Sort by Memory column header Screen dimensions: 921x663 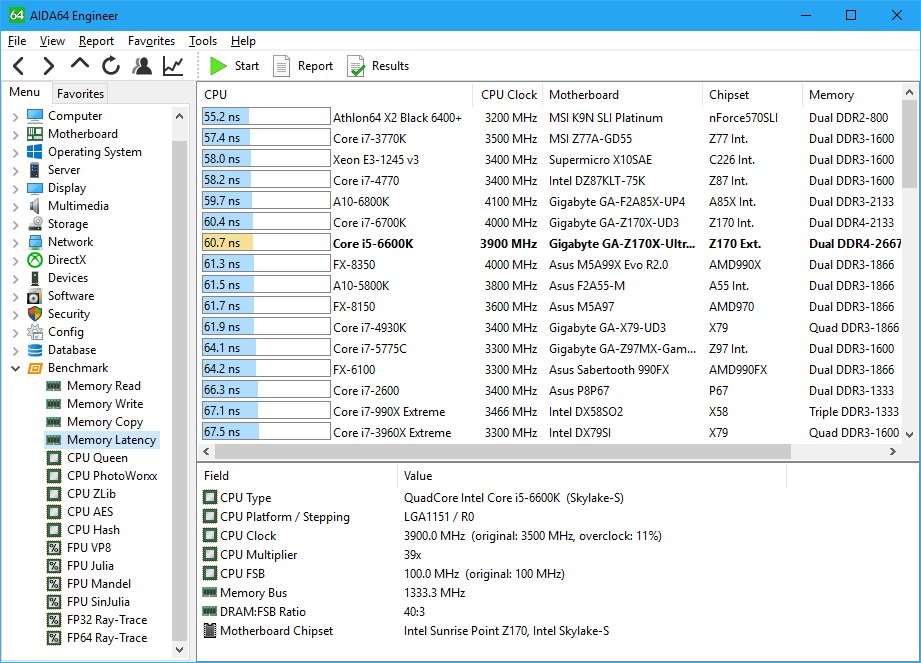pos(852,95)
